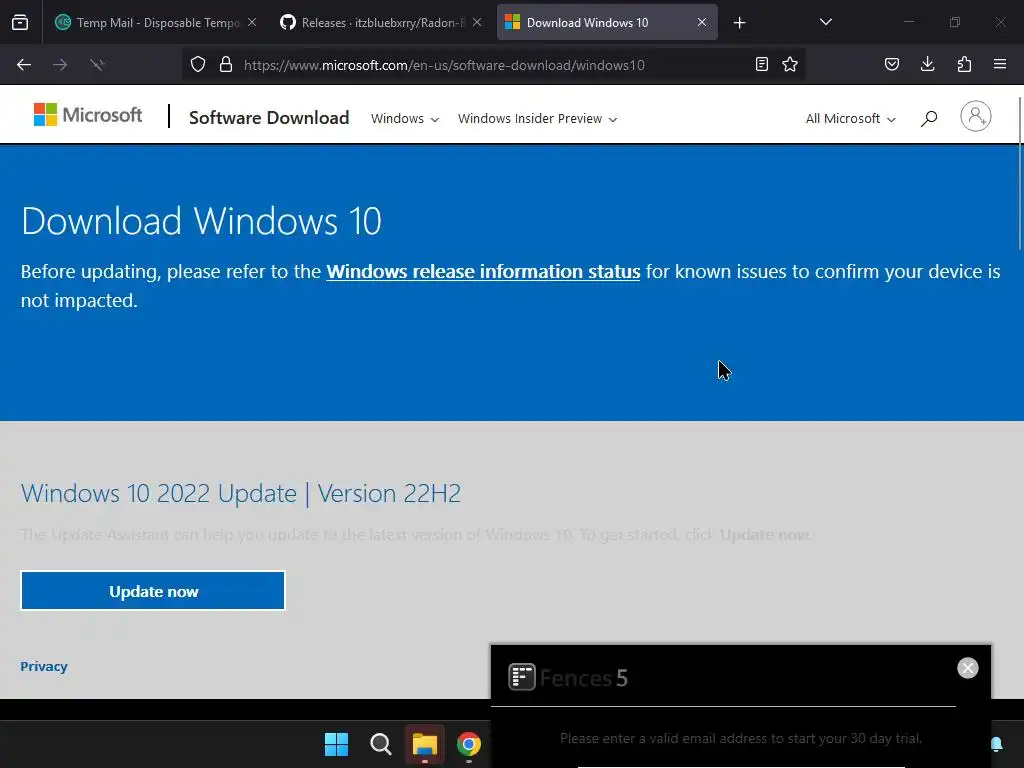Viewport: 1024px width, 768px height.
Task: Open the list all tabs dropdown
Action: click(x=825, y=22)
